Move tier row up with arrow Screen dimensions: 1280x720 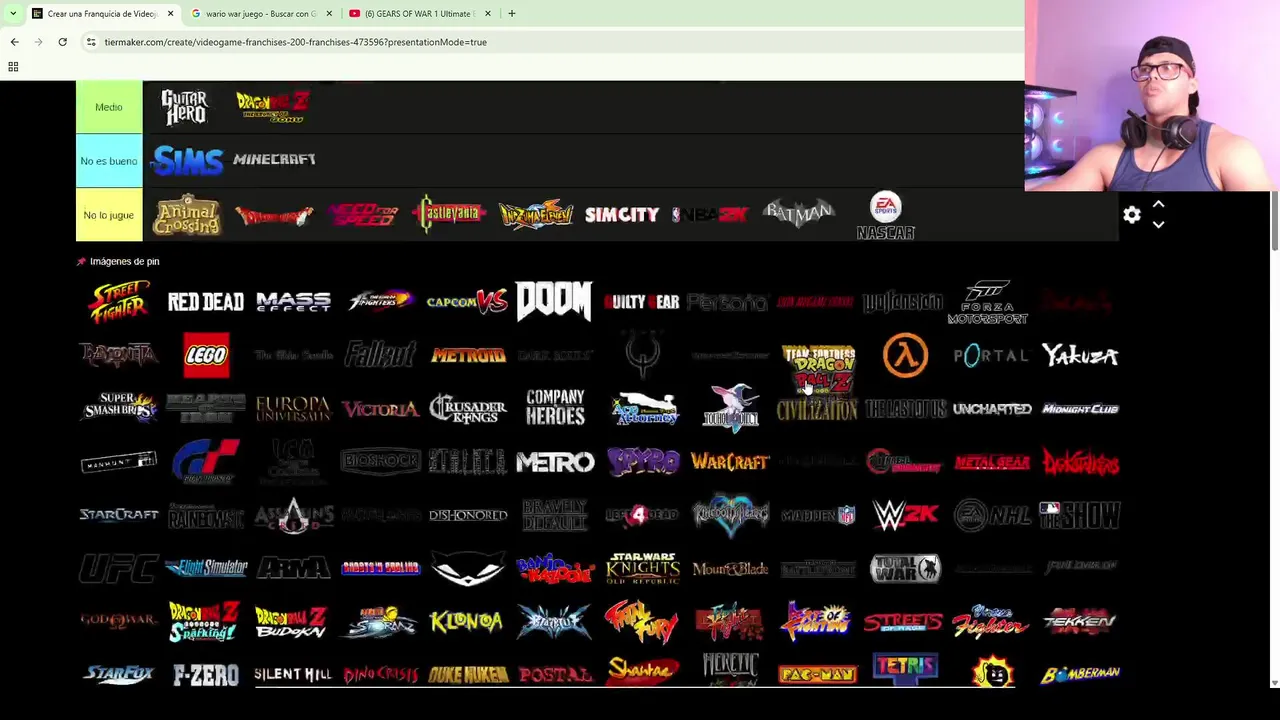point(1158,204)
